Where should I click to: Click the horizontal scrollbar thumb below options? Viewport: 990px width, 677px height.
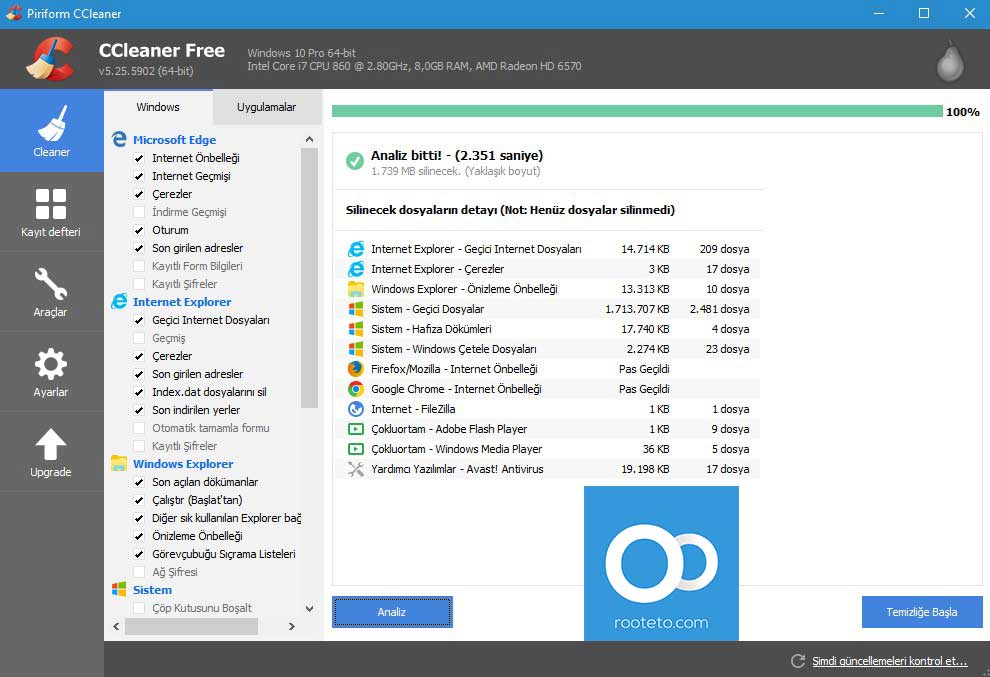click(191, 626)
